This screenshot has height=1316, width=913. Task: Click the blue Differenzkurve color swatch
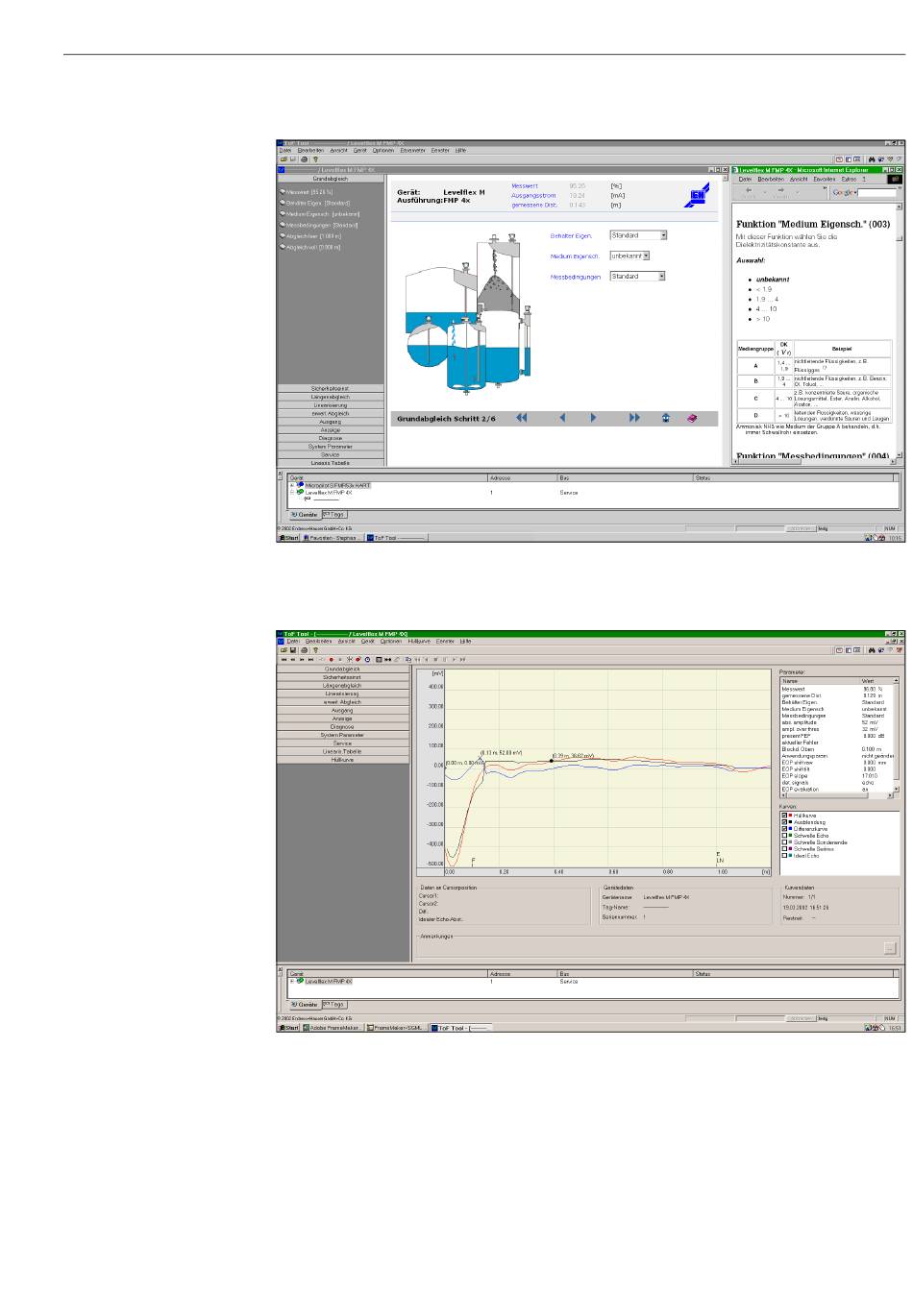click(x=790, y=829)
